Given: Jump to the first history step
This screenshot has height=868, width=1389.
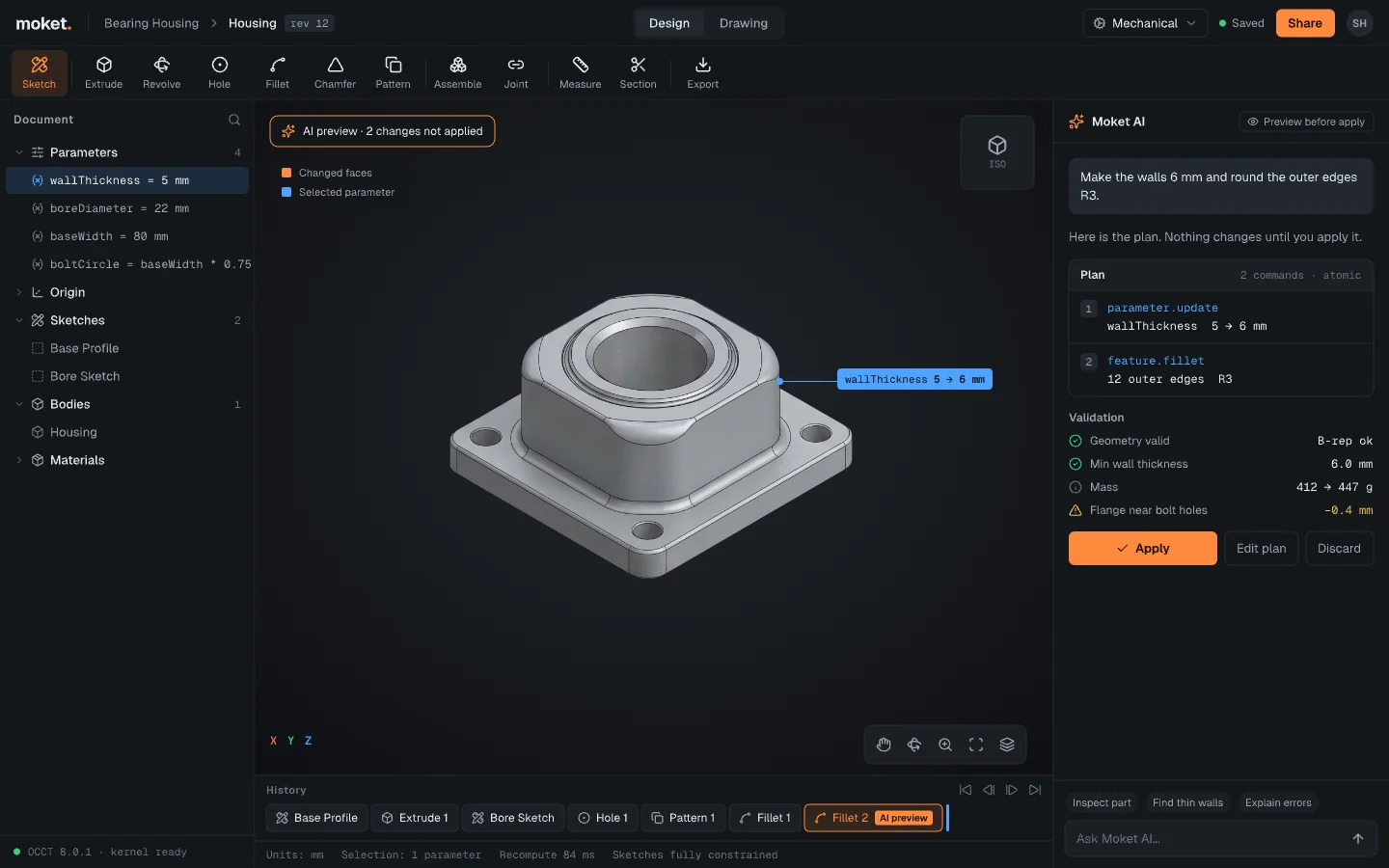Looking at the screenshot, I should pos(966,790).
